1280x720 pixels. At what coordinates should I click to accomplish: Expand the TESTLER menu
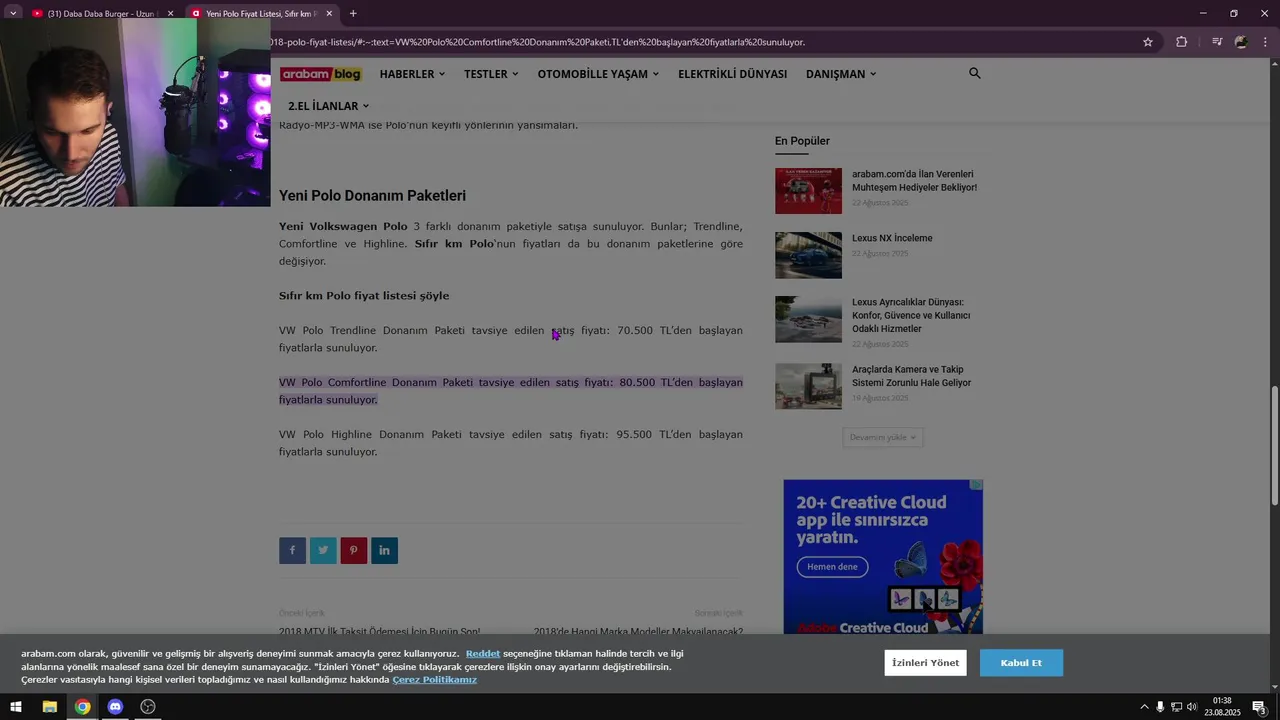pyautogui.click(x=491, y=74)
